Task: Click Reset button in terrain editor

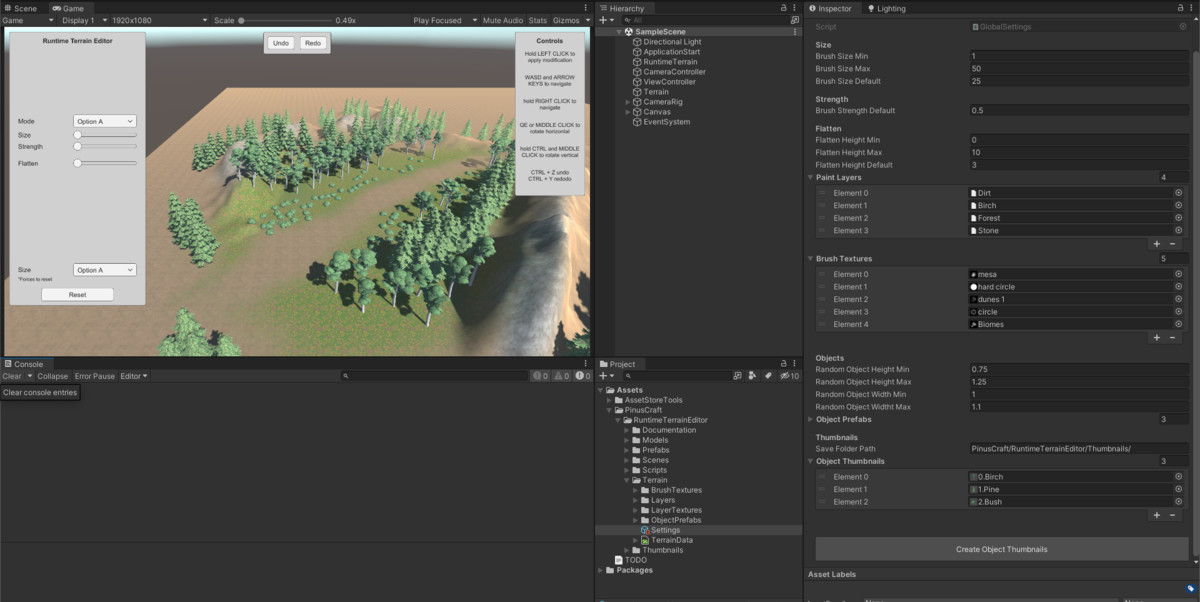Action: 77,295
